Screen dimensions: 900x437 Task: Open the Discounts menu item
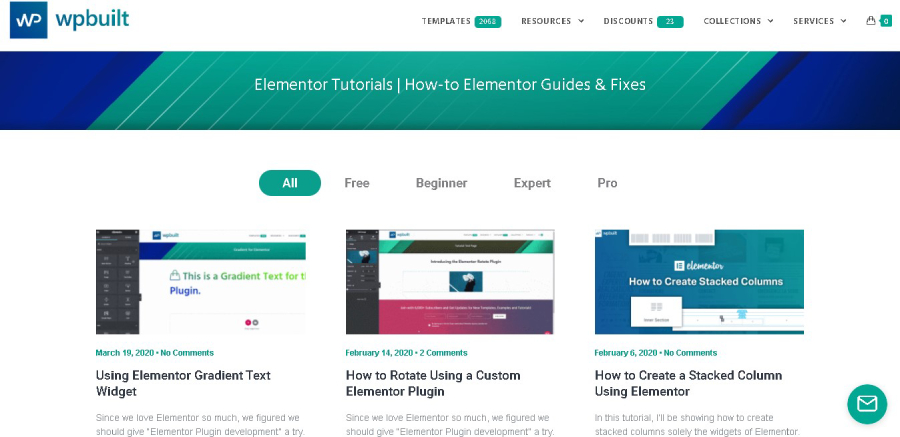pyautogui.click(x=628, y=21)
